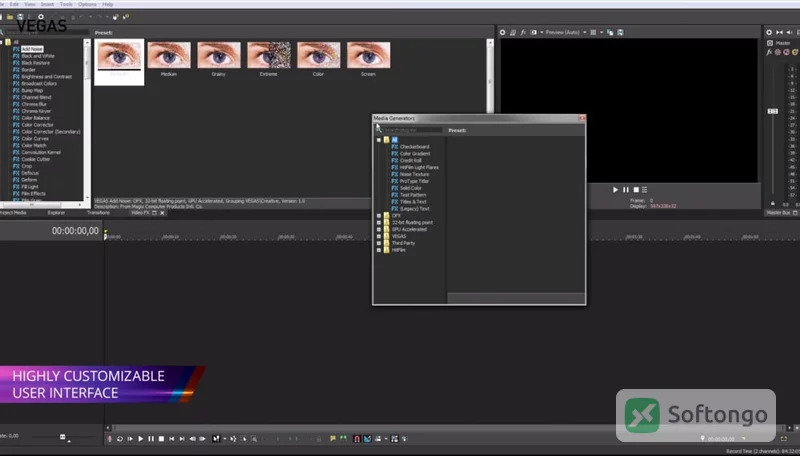Toggle Automatic Crossfades icon
The height and width of the screenshot is (456, 800).
click(x=367, y=439)
